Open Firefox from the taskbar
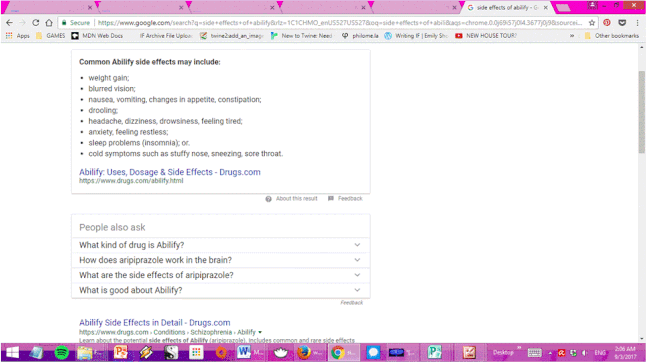Viewport: 646px width, 362px height. 304,353
